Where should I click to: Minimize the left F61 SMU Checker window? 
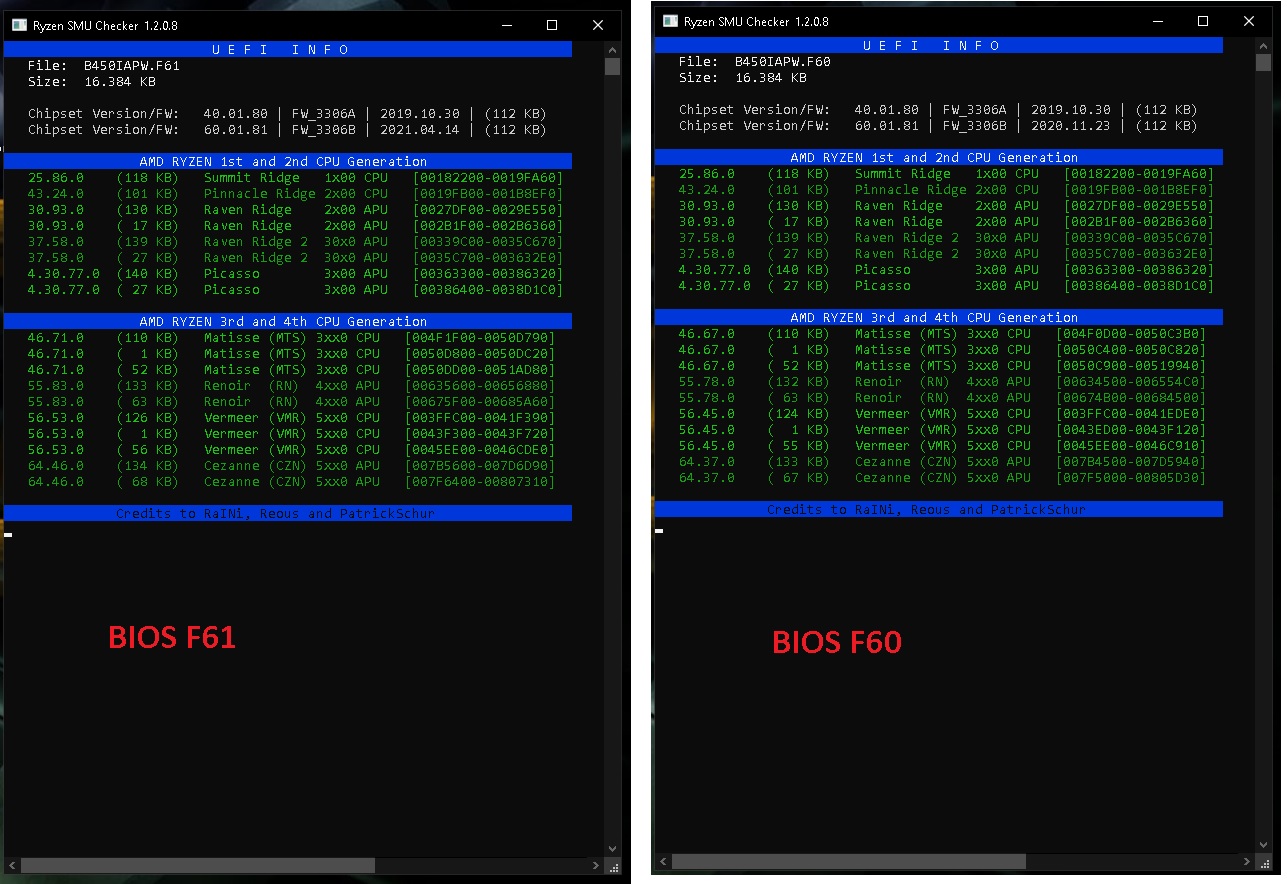pos(506,25)
